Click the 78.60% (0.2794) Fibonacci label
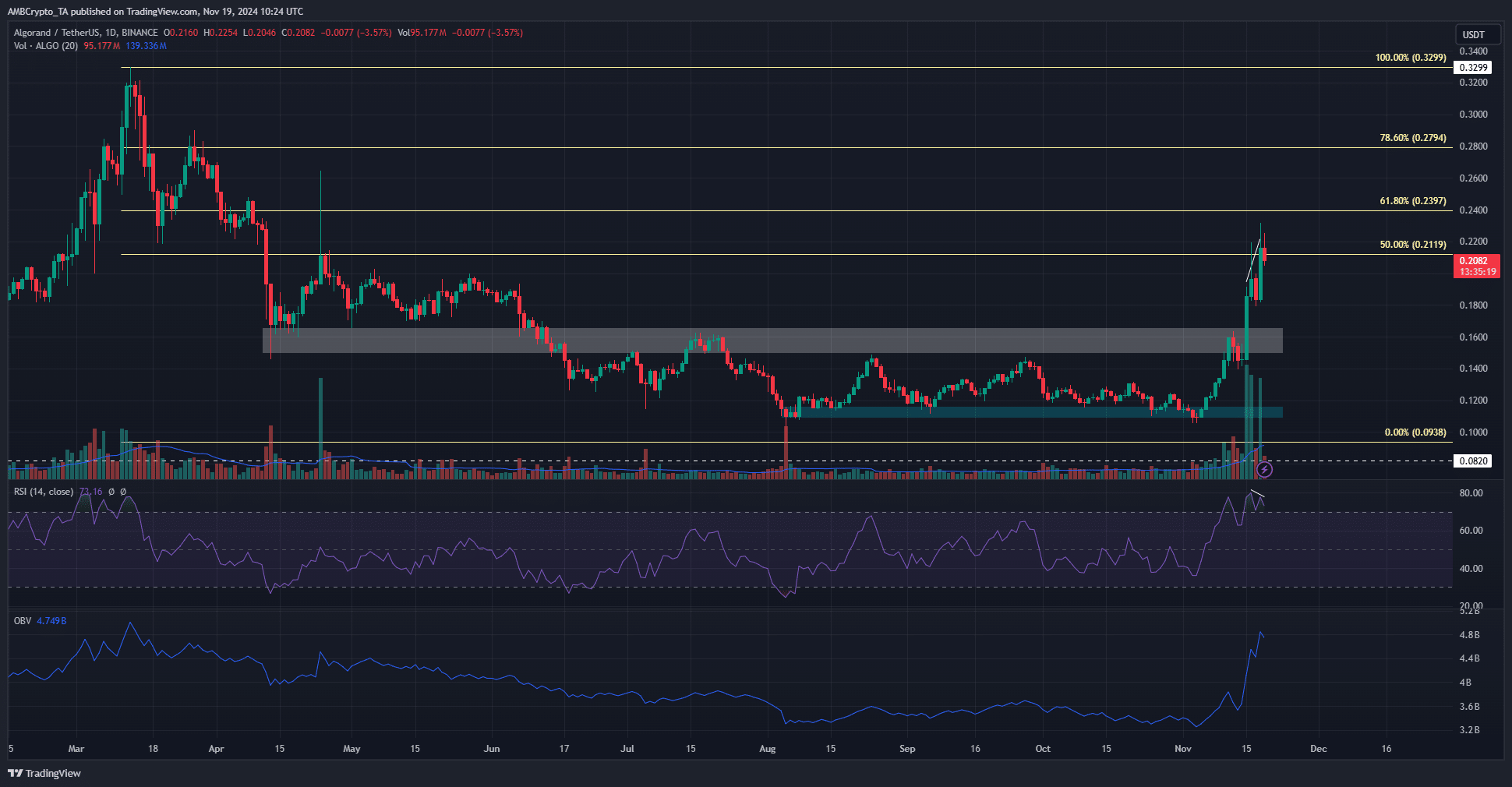Screen dimensions: 1512x787 click(1413, 138)
